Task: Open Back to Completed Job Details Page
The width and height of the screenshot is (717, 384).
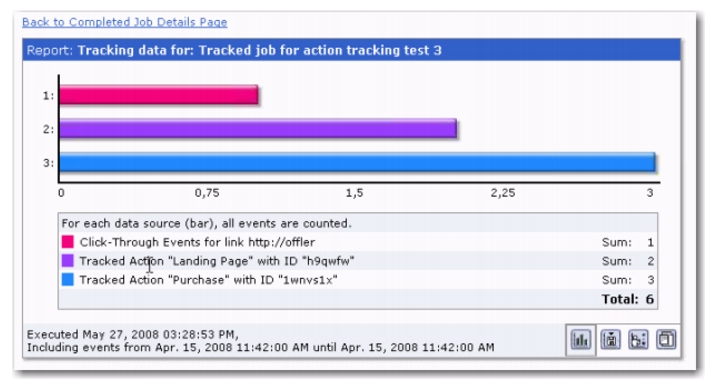Action: click(124, 22)
